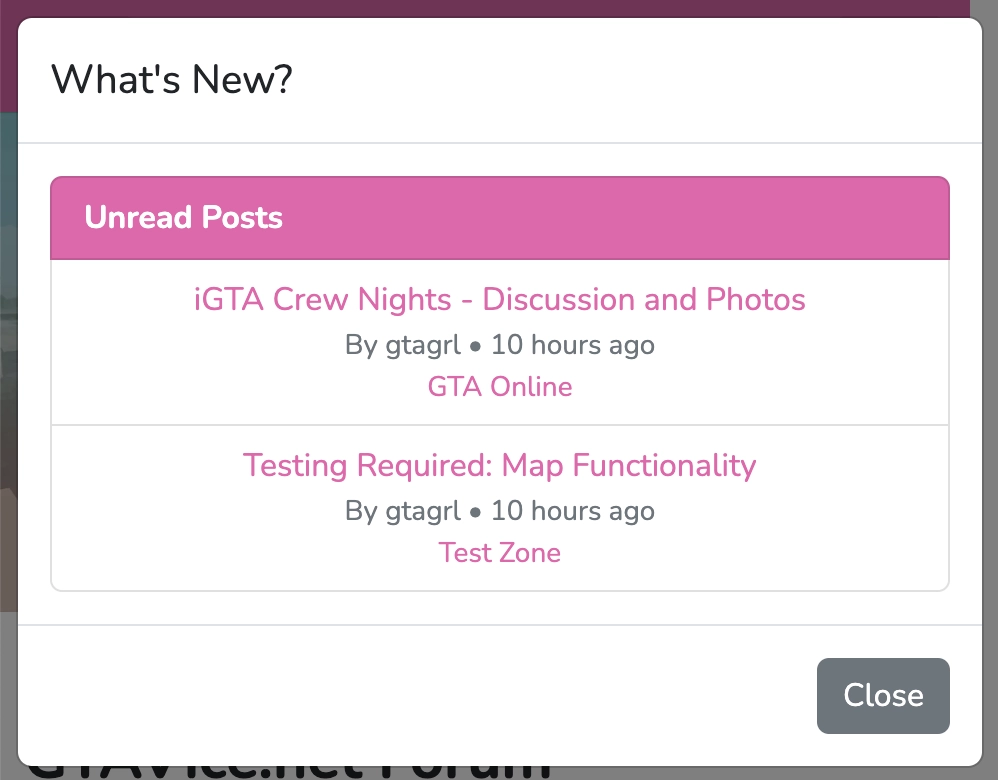Click empty footer space left of Close
Screen dimensions: 998x780
pyautogui.click(x=400, y=695)
